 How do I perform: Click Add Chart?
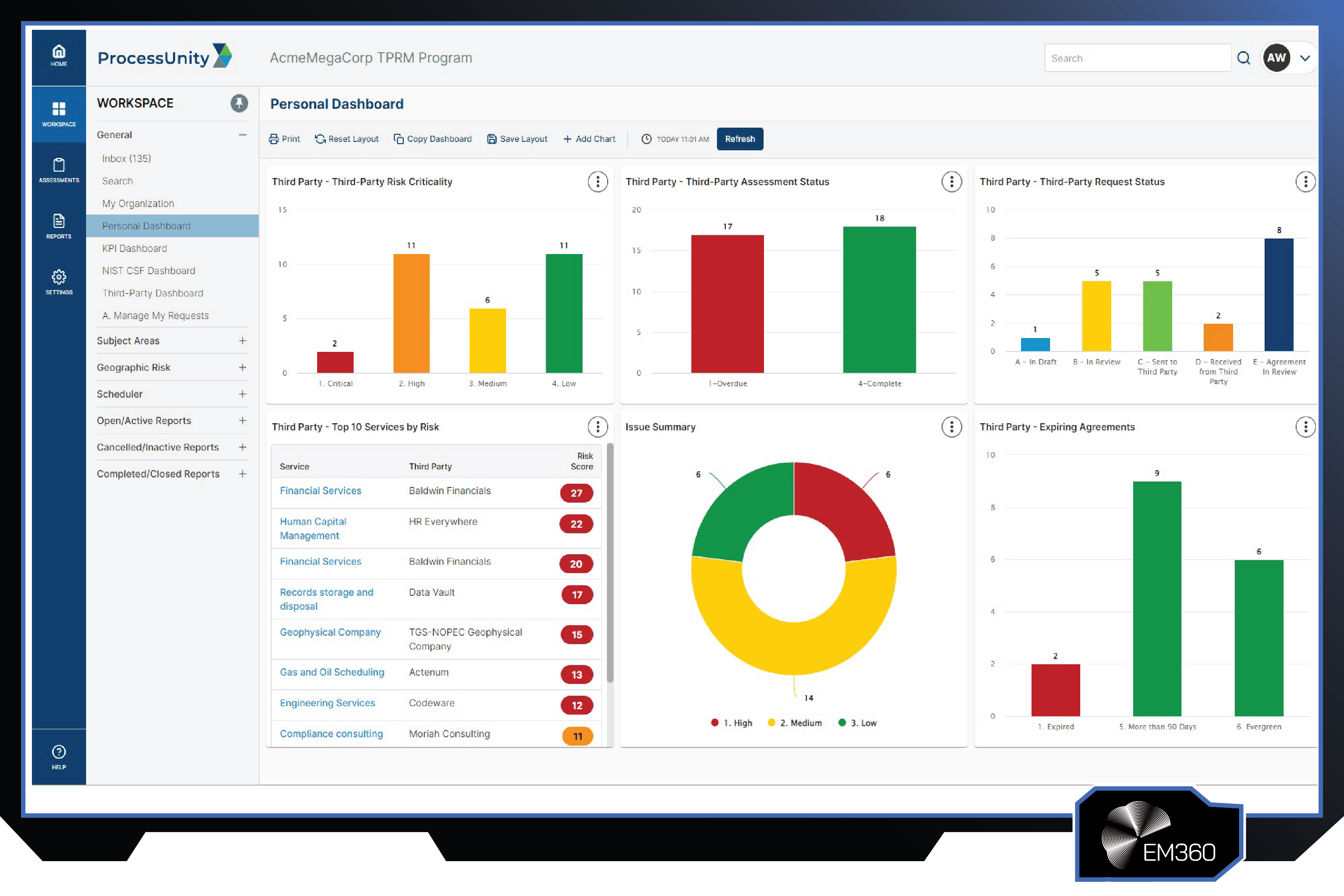point(589,139)
